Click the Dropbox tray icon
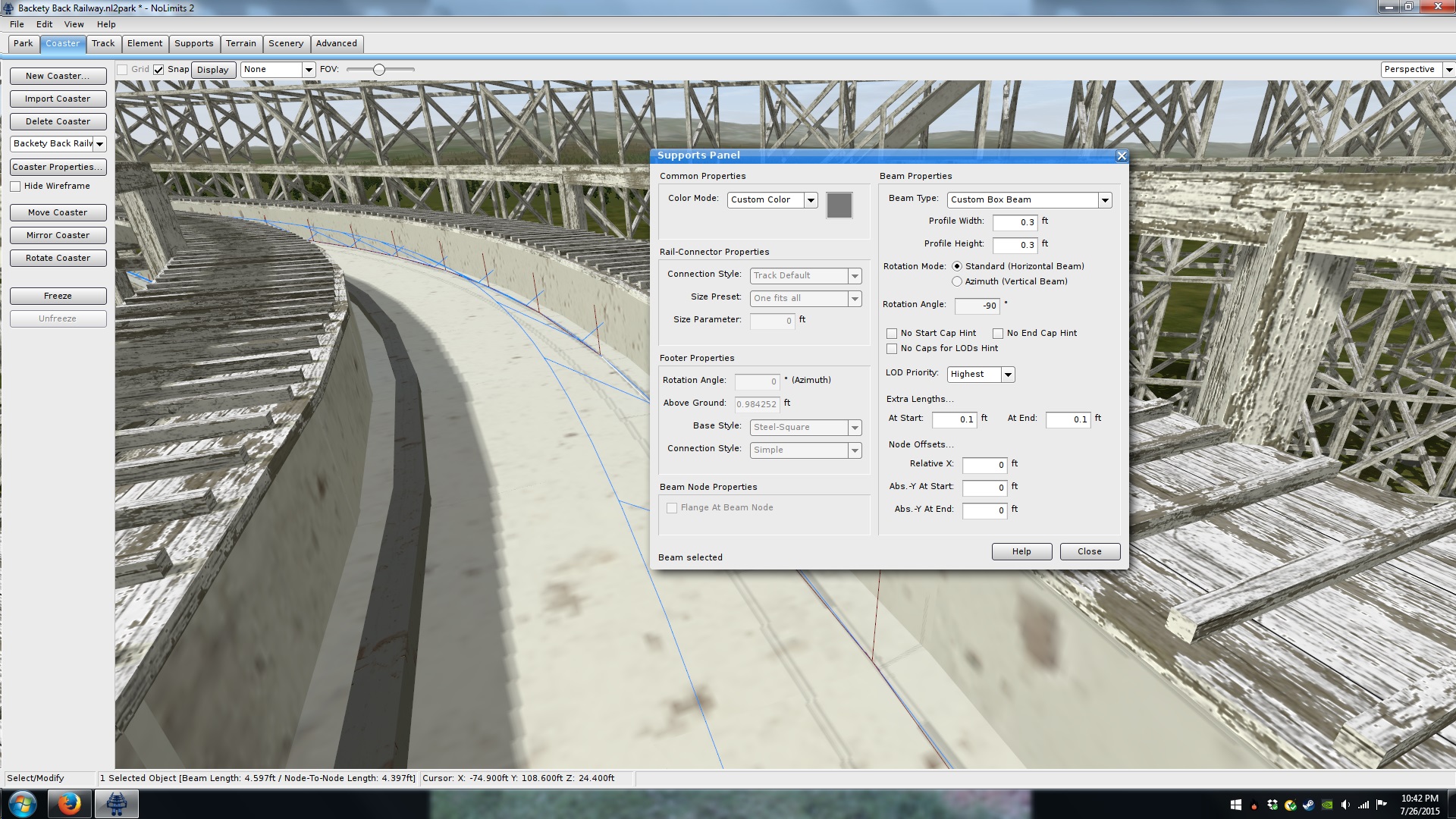Image resolution: width=1456 pixels, height=819 pixels. pos(1272,805)
